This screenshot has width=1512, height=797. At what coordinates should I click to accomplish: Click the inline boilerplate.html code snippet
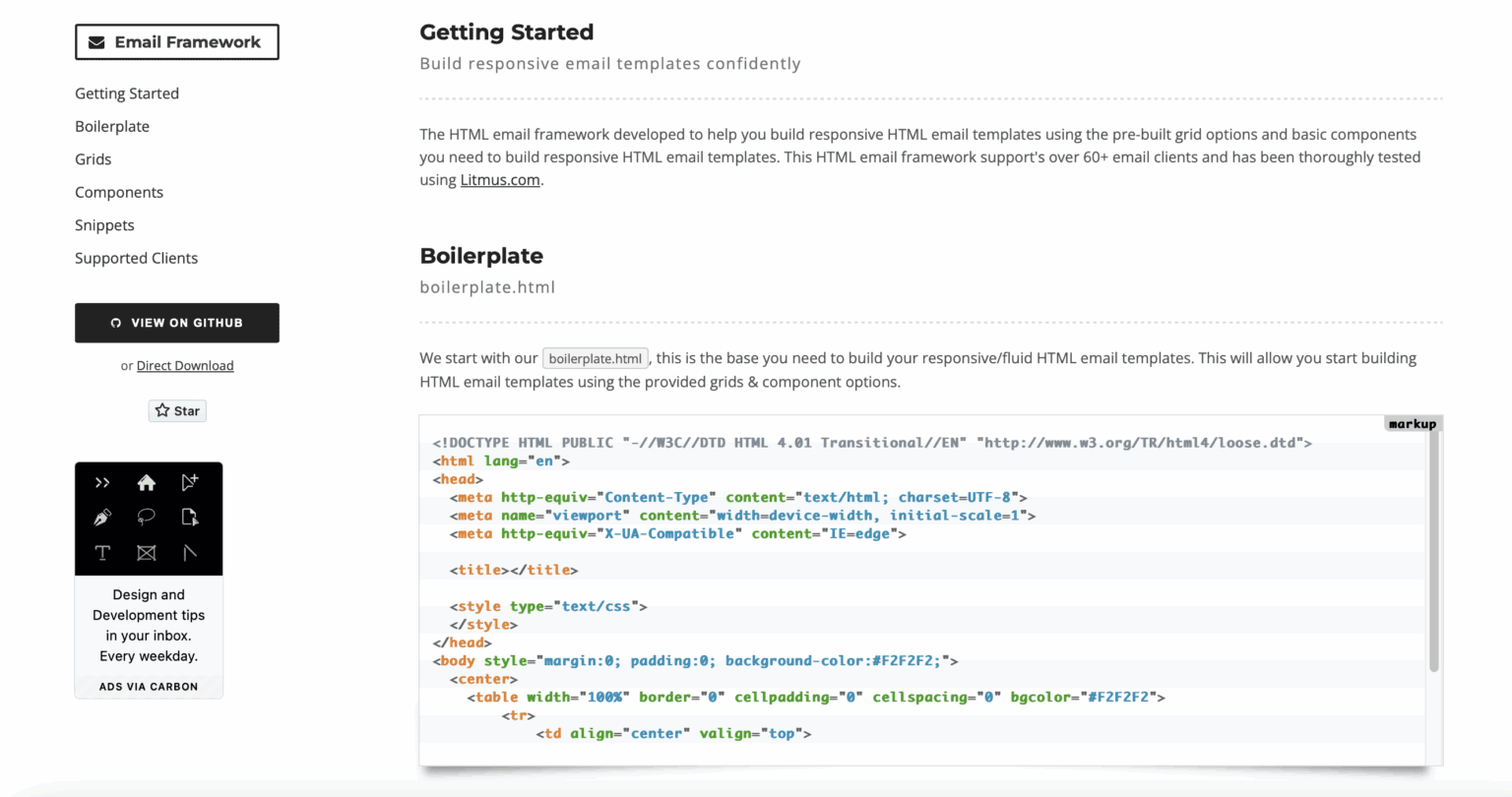tap(595, 358)
